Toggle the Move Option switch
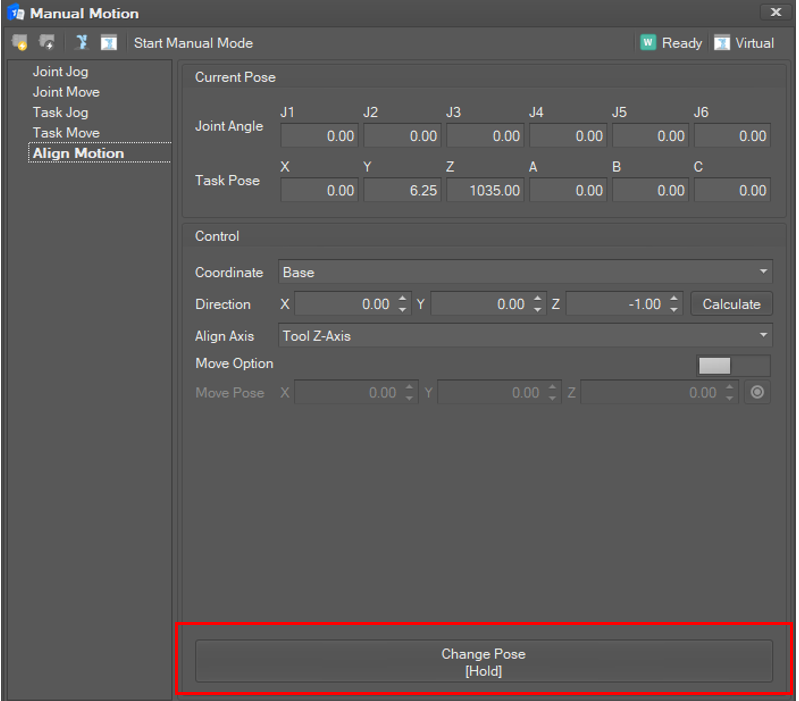Screen dimensions: 799x701 (733, 365)
